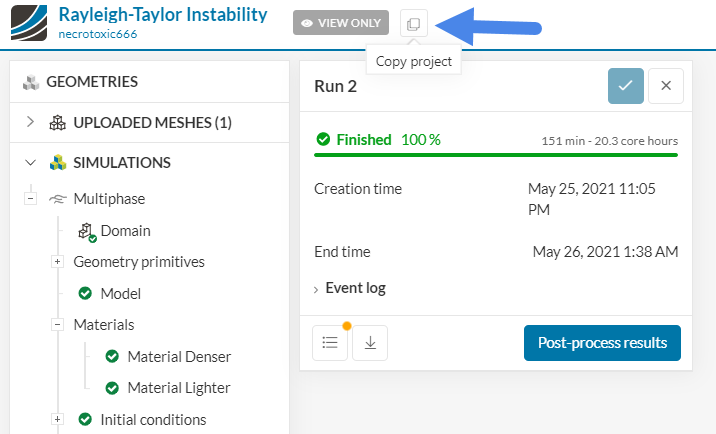Expand the Geometry primitives node
Screen dimensions: 716x434
pyautogui.click(x=57, y=262)
